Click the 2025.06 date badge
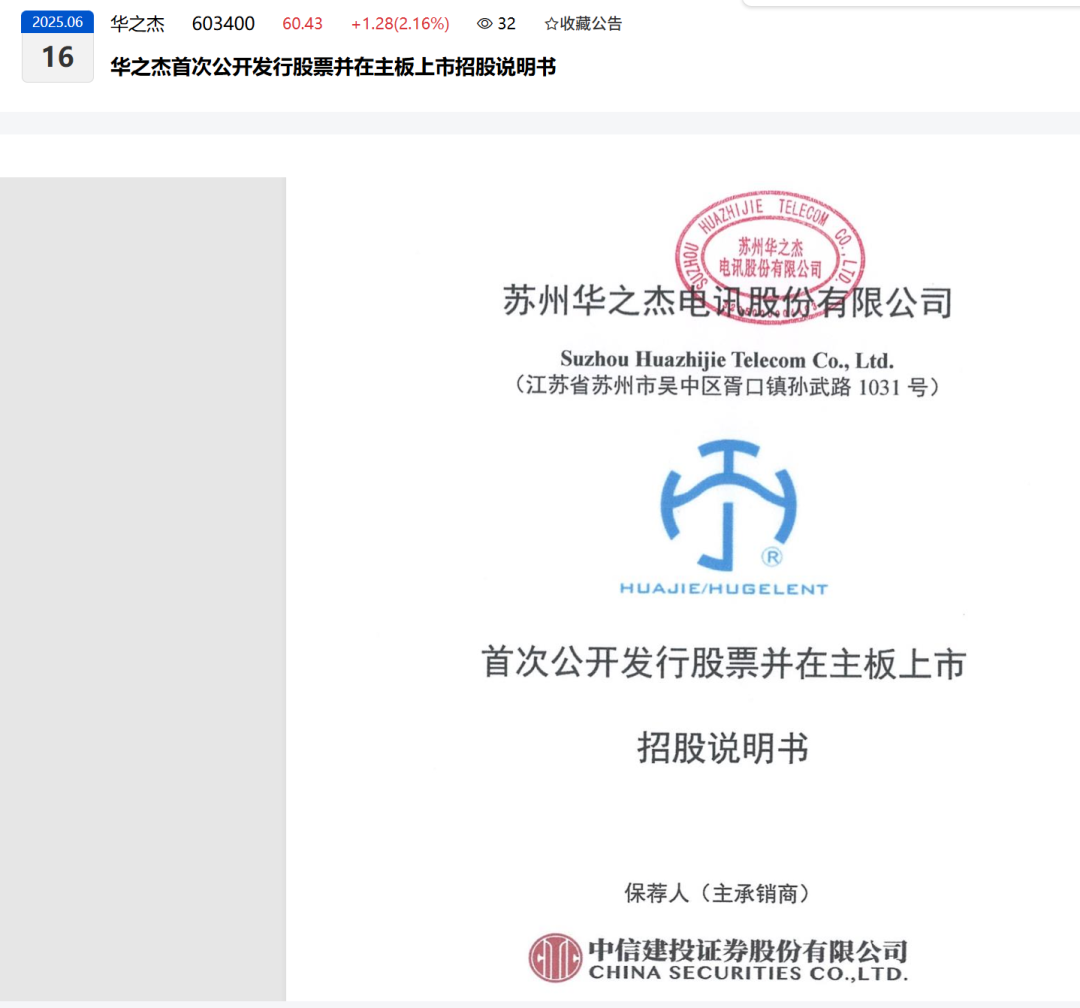The height and width of the screenshot is (1008, 1080). 58,22
